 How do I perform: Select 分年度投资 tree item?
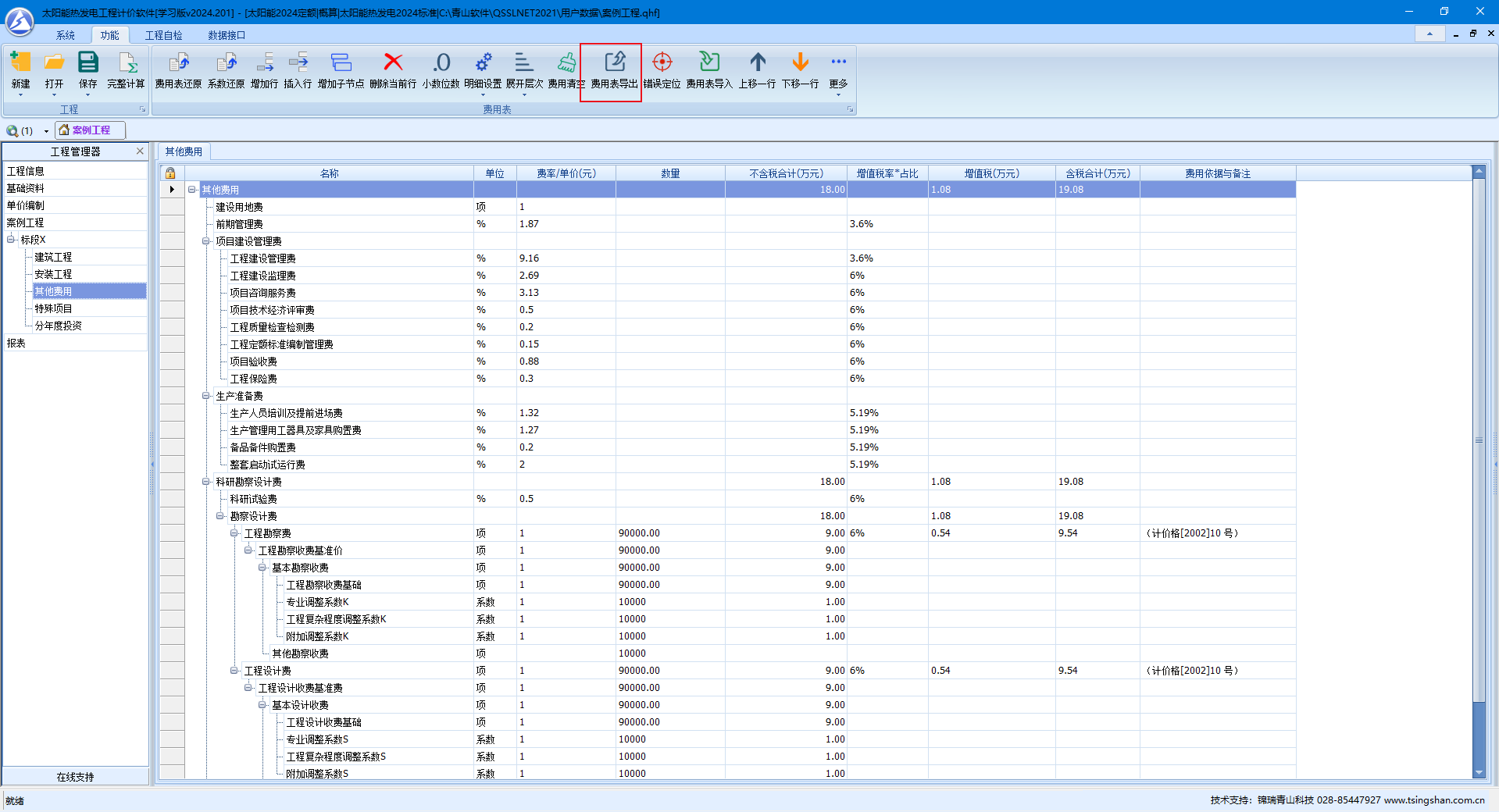[58, 326]
